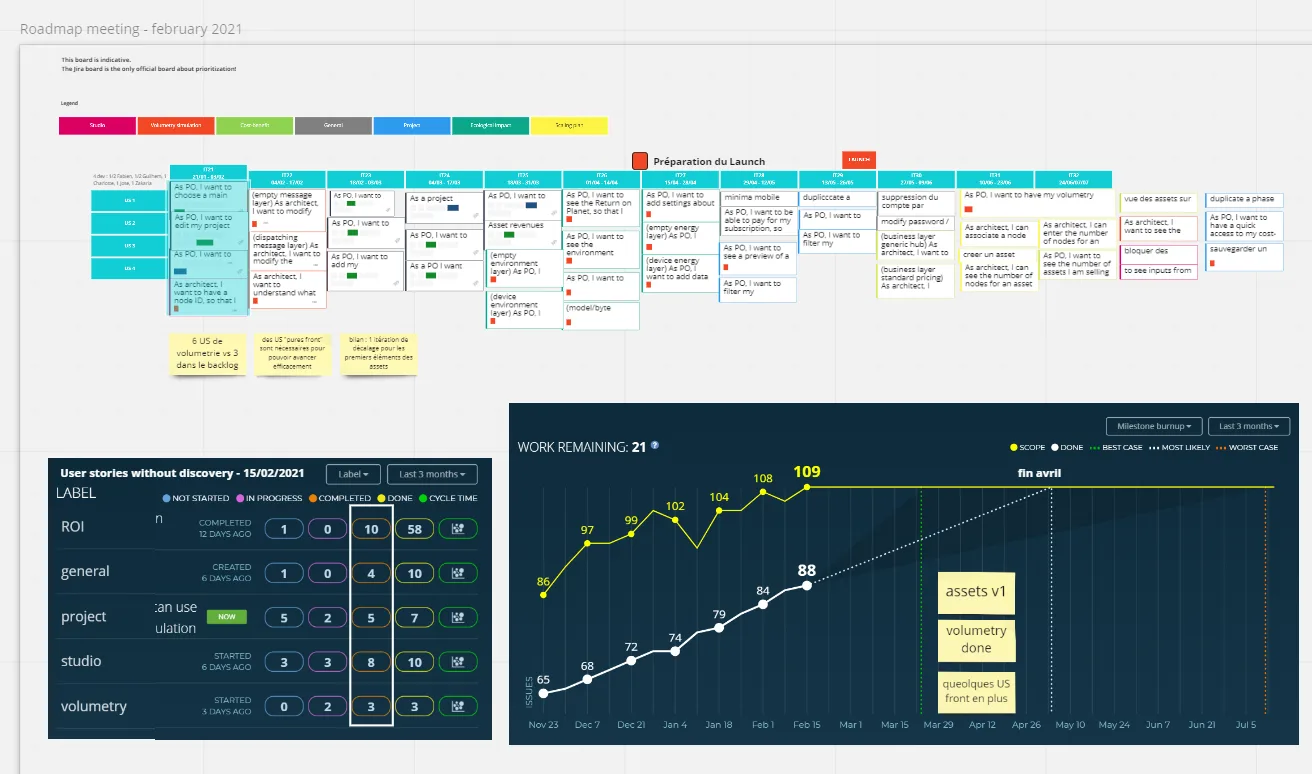Click the ROI row done count 58
The height and width of the screenshot is (774, 1312).
click(x=415, y=528)
